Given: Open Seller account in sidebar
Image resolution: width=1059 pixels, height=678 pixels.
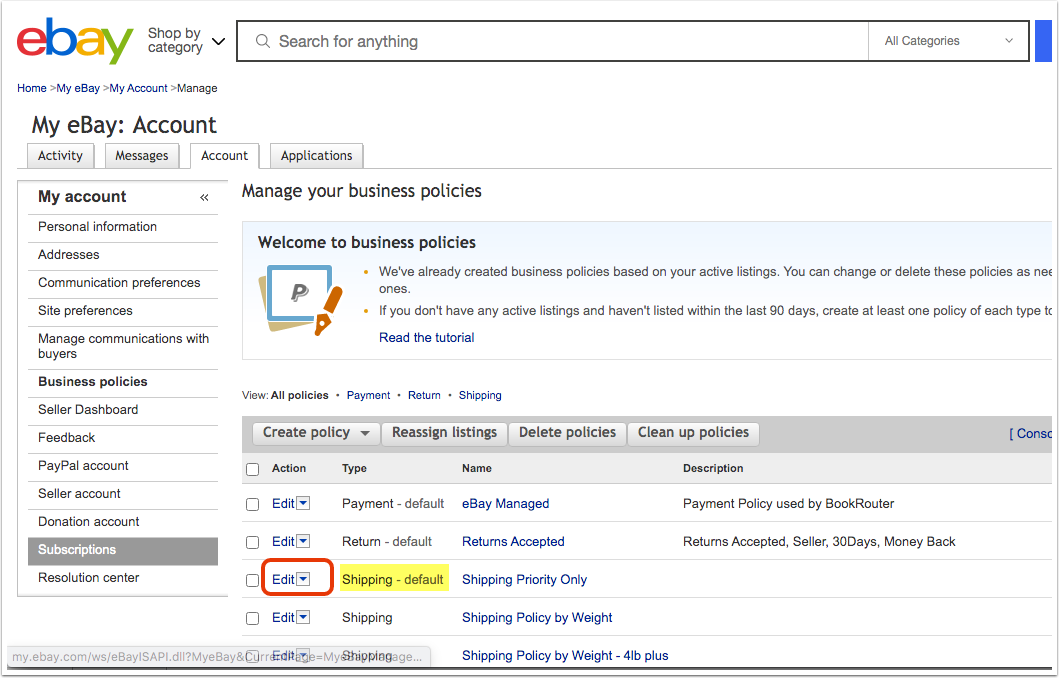Looking at the screenshot, I should 79,494.
